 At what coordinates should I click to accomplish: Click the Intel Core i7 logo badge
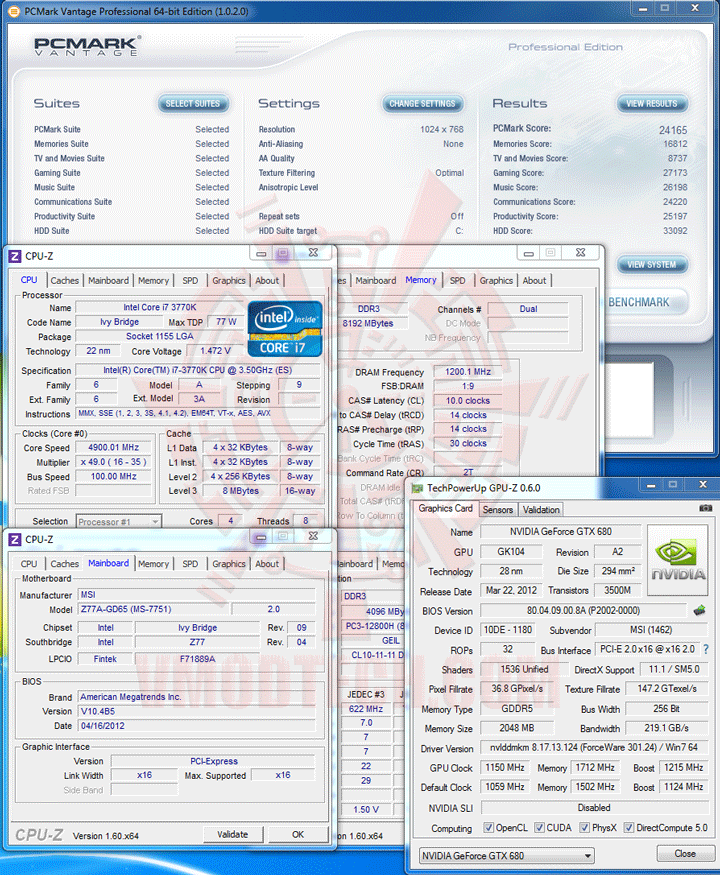(x=285, y=329)
